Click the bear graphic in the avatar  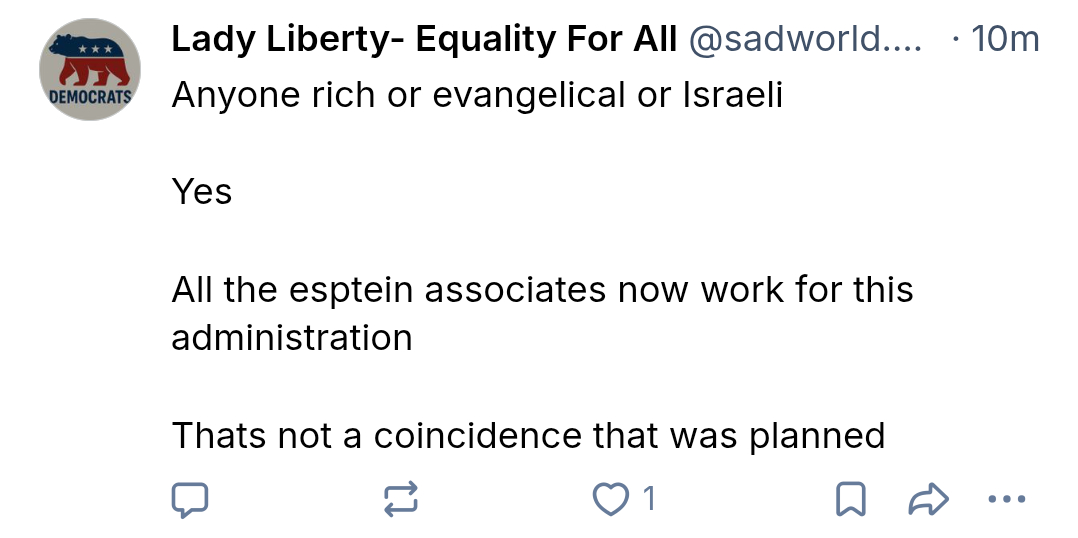pyautogui.click(x=90, y=60)
